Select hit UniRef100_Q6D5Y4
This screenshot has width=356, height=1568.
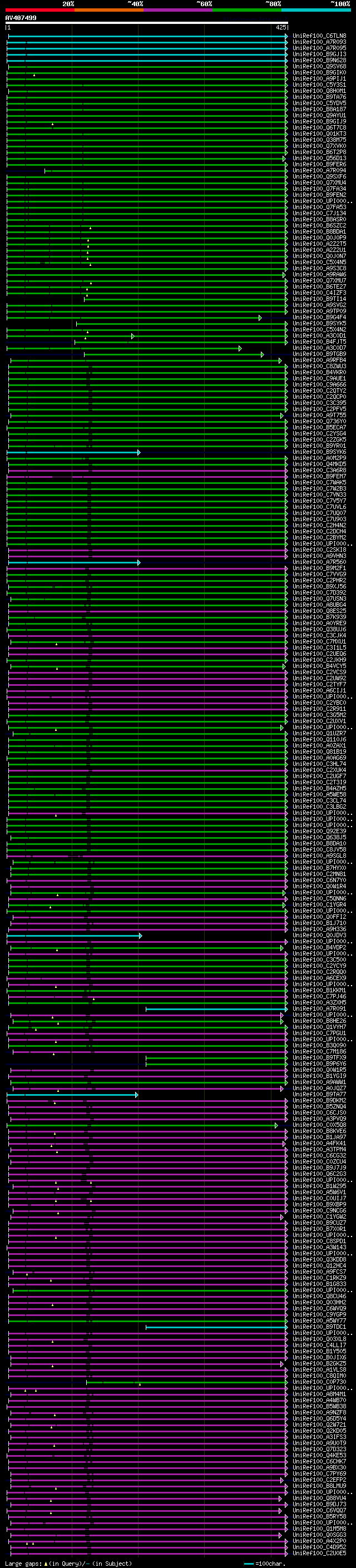tap(319, 1419)
